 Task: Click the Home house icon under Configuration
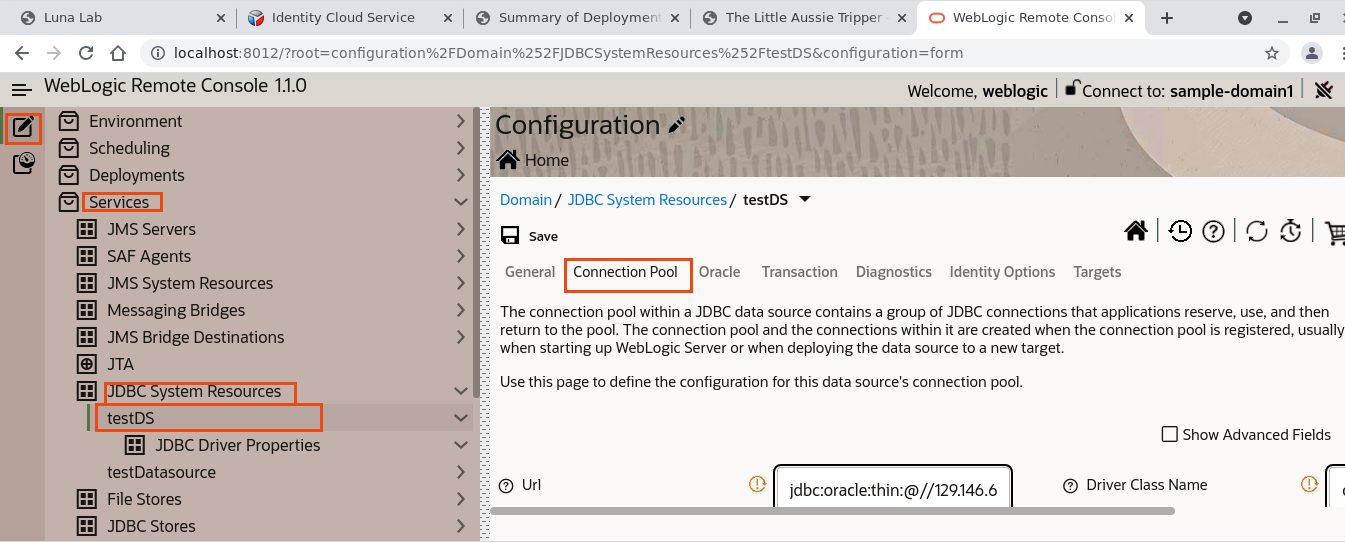(508, 160)
